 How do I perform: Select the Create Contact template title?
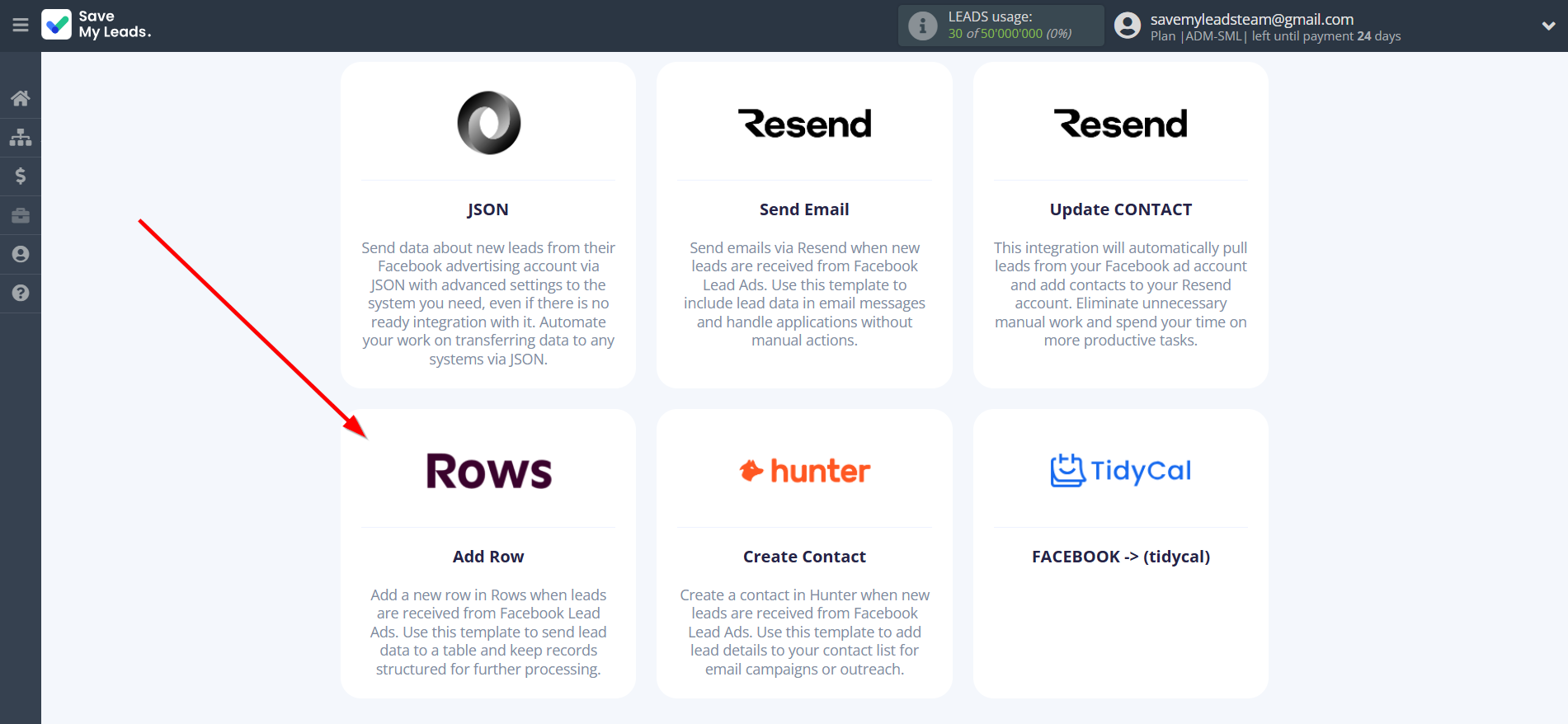click(x=804, y=557)
